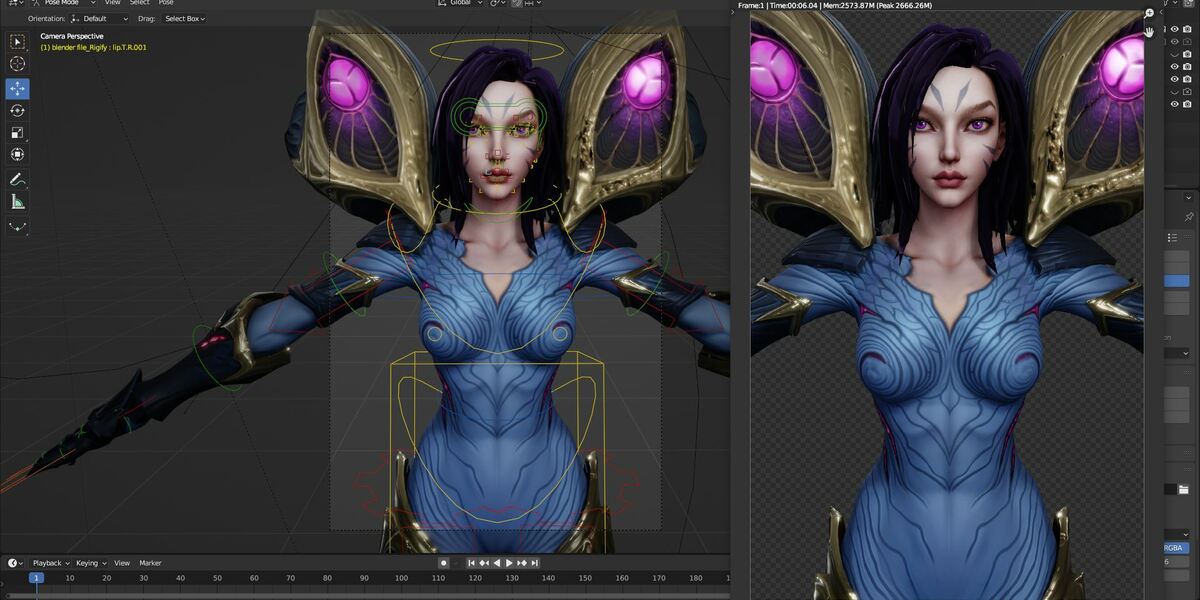Viewport: 1200px width, 600px height.
Task: Open timeline Marker menu
Action: 150,563
